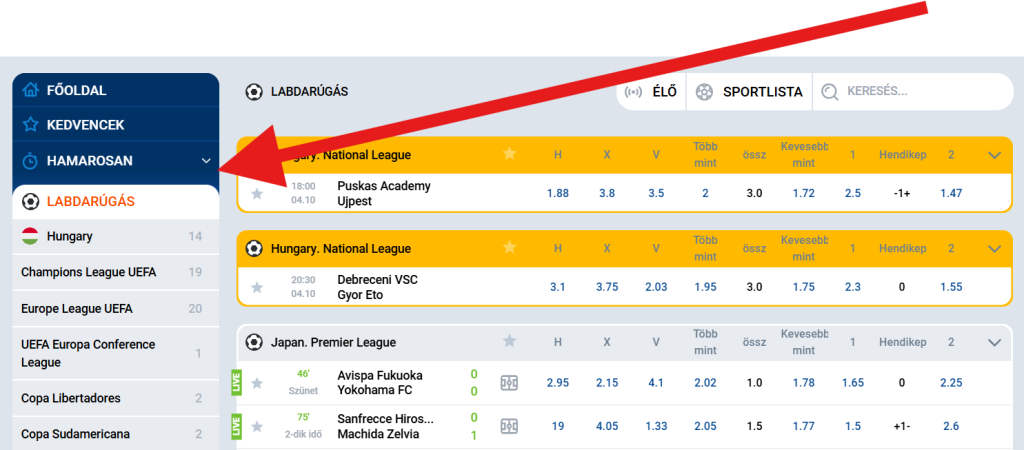Open pitch stats icon for Avispa Fukuoka match

pyautogui.click(x=509, y=383)
